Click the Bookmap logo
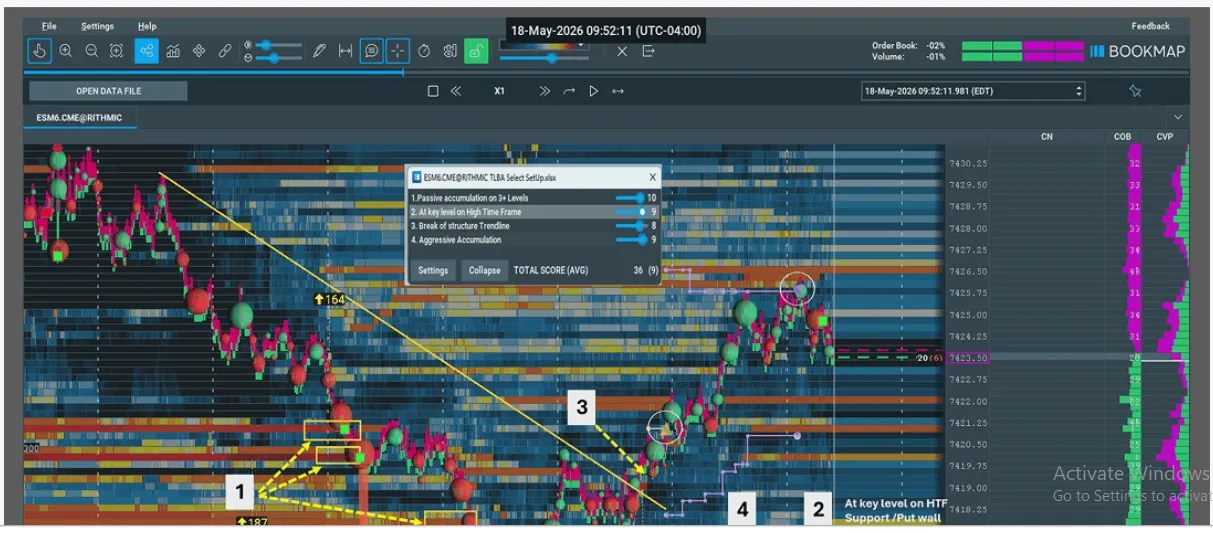This screenshot has height=533, width=1213. click(x=1138, y=51)
